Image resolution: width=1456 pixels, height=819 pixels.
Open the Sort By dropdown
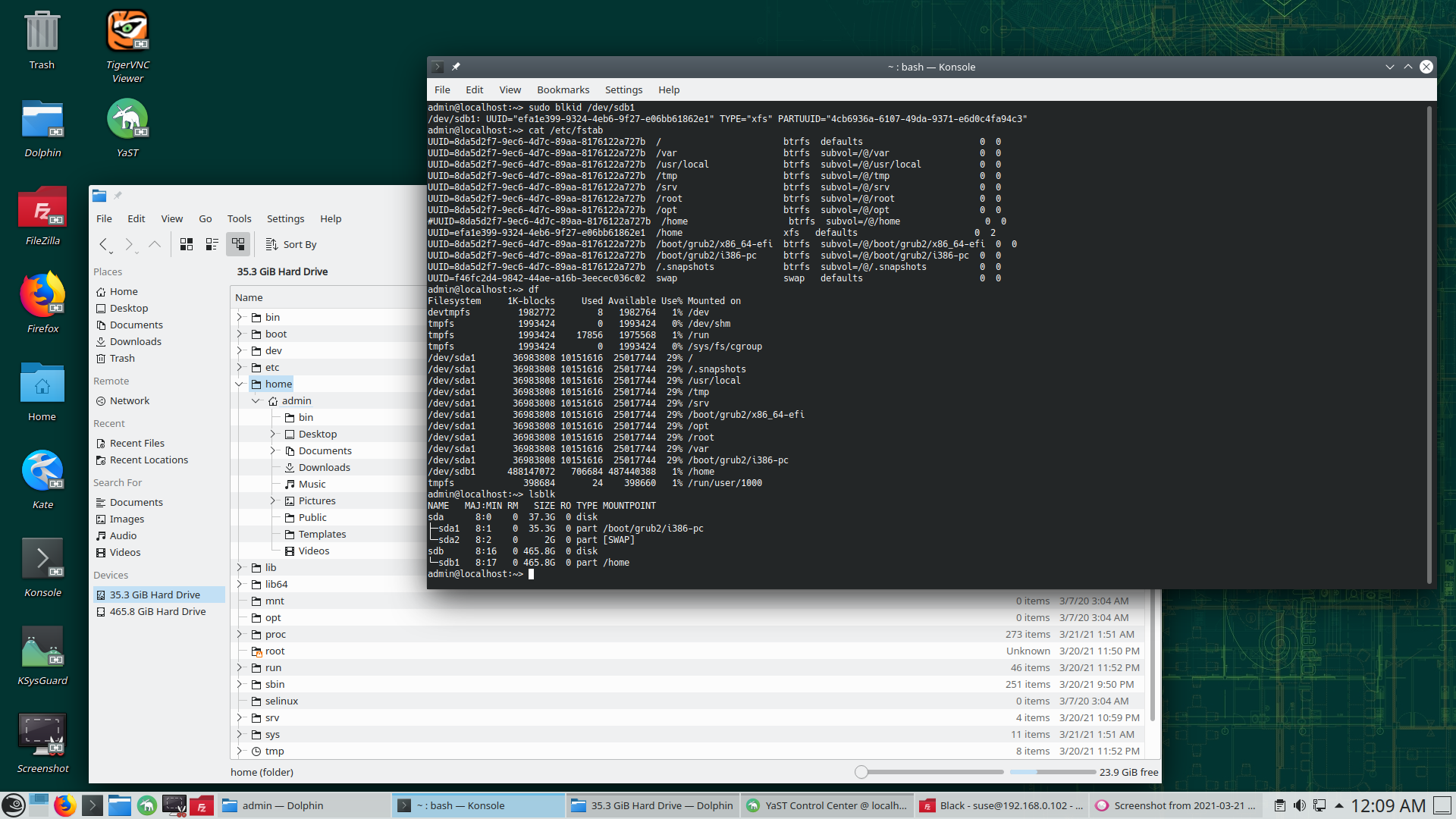pos(291,244)
